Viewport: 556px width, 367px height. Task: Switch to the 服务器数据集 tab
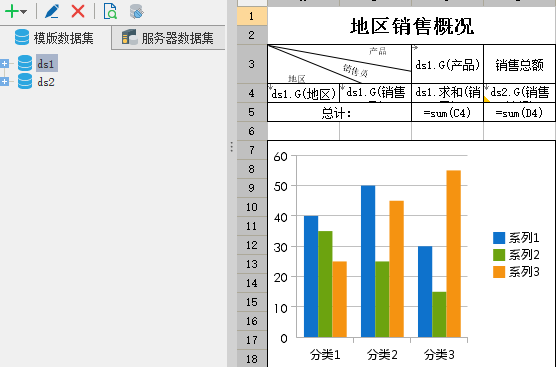(x=168, y=38)
